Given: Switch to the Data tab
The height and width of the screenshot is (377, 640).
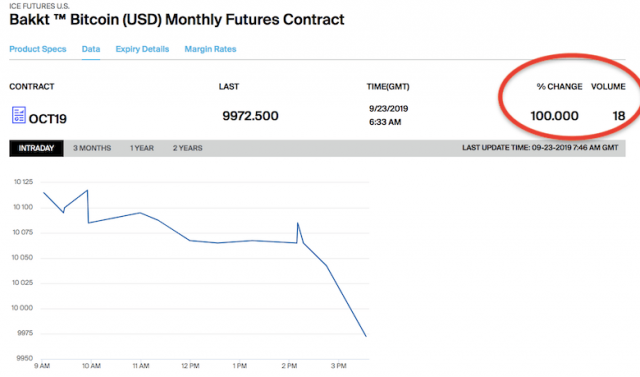Looking at the screenshot, I should pos(91,49).
